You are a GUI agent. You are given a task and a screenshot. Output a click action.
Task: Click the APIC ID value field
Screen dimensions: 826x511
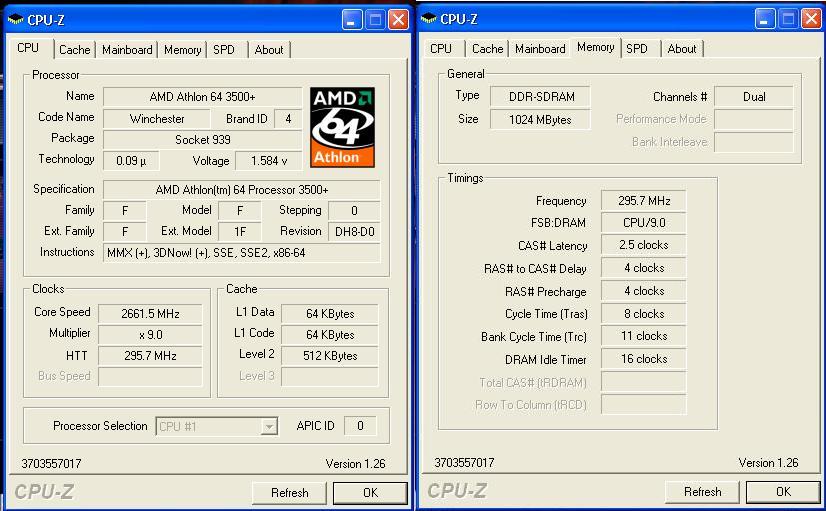(360, 426)
